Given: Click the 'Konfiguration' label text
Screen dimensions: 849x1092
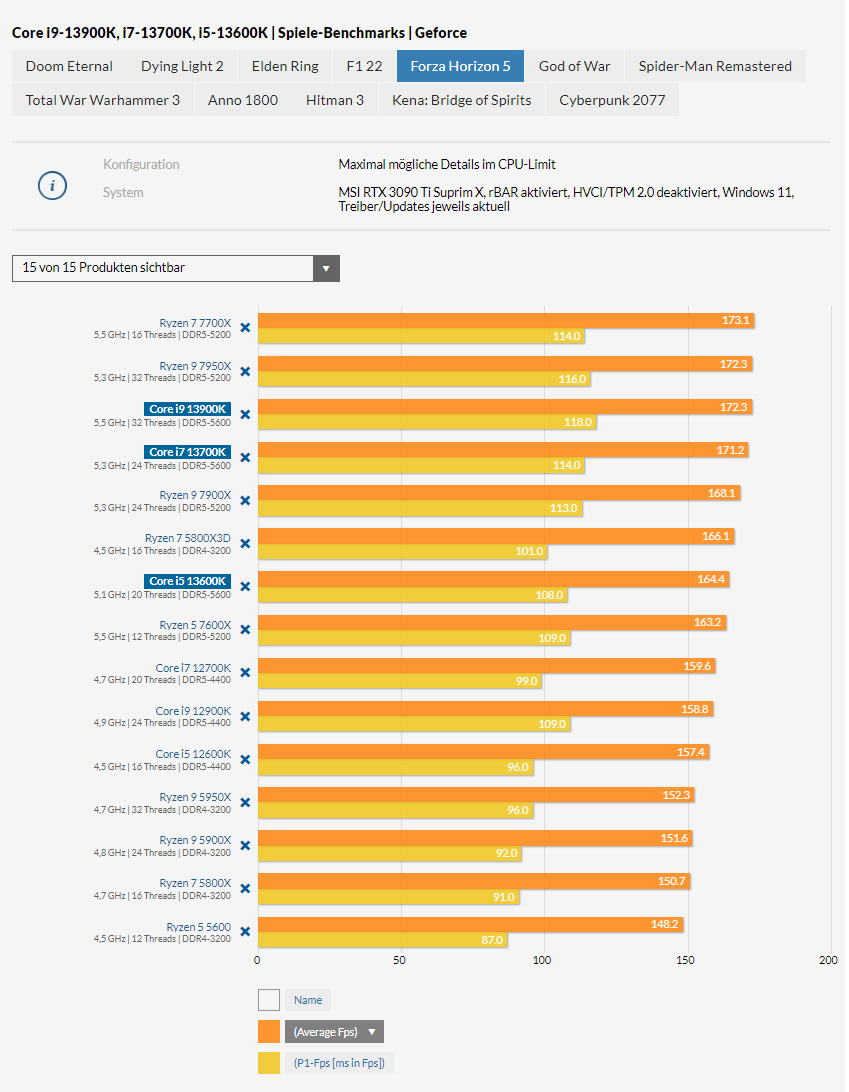Looking at the screenshot, I should click(141, 164).
